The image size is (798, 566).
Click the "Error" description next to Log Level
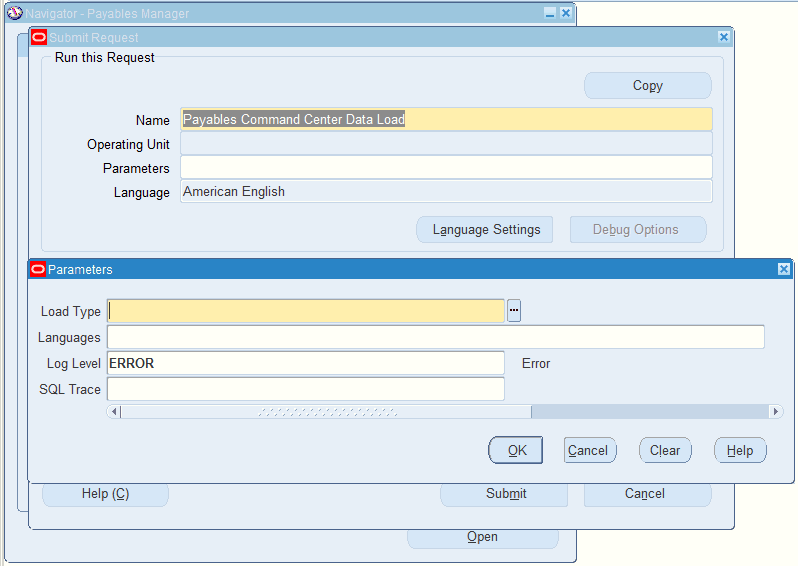pyautogui.click(x=536, y=363)
